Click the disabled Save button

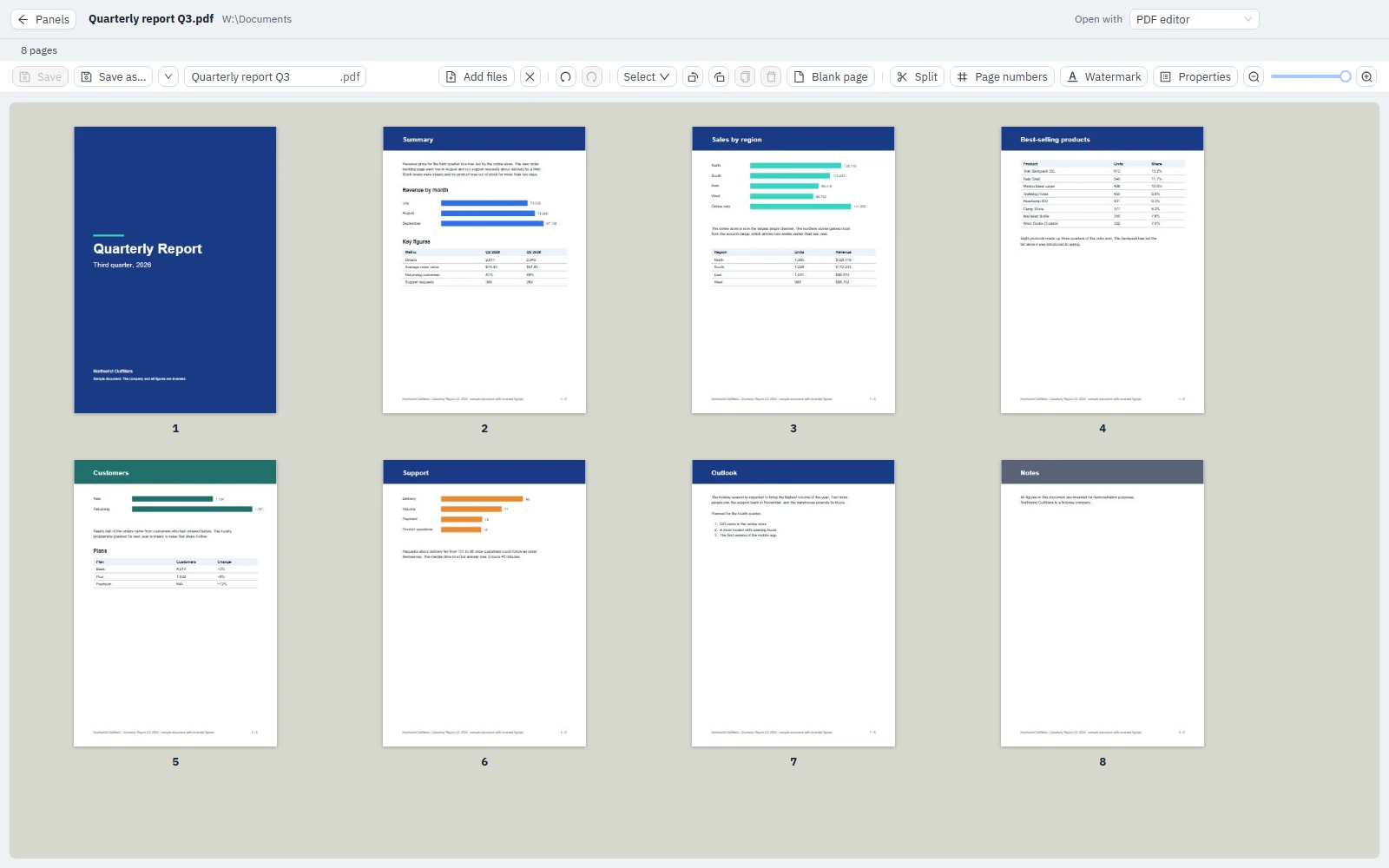[40, 76]
